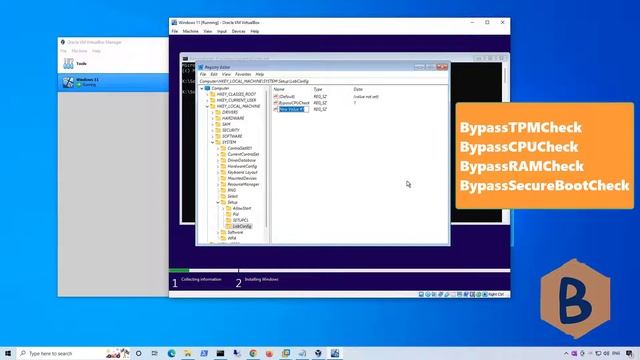Image resolution: width=640 pixels, height=360 pixels.
Task: Select the LabConfig key
Action: tap(242, 226)
